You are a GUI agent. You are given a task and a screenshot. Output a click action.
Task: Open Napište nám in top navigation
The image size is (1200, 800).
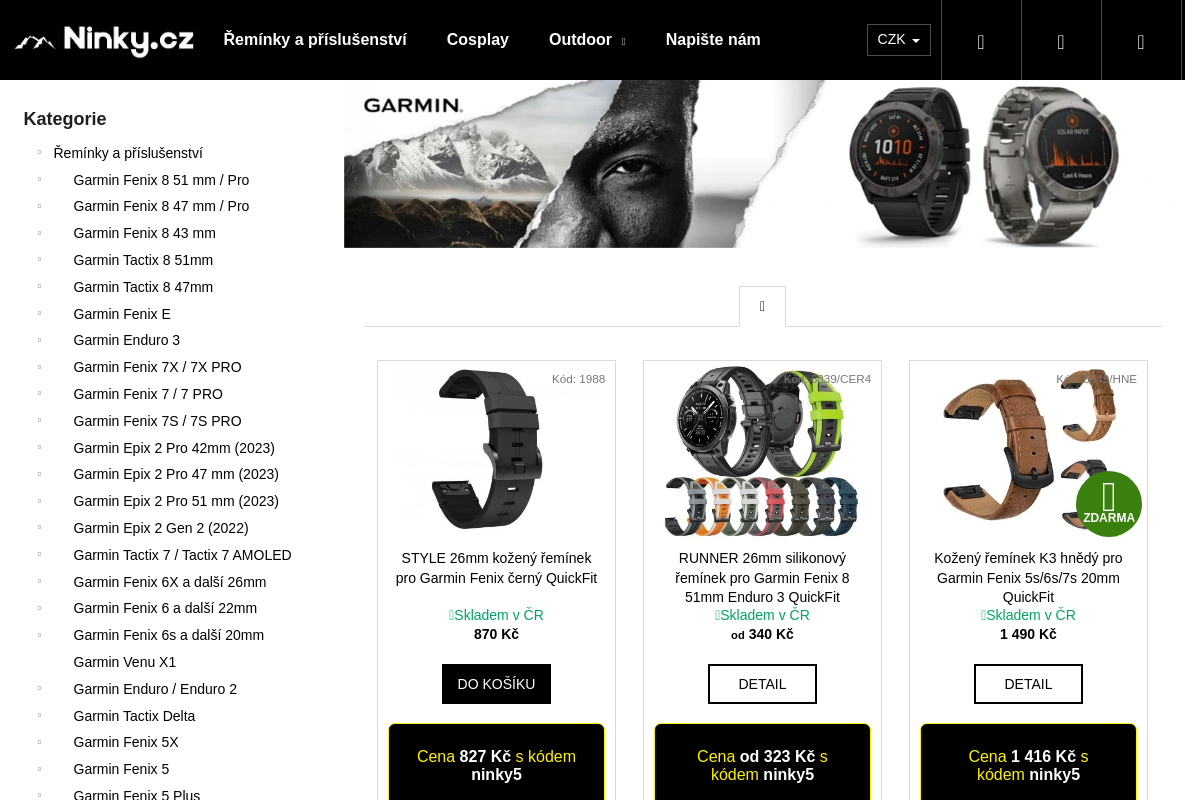pos(713,40)
